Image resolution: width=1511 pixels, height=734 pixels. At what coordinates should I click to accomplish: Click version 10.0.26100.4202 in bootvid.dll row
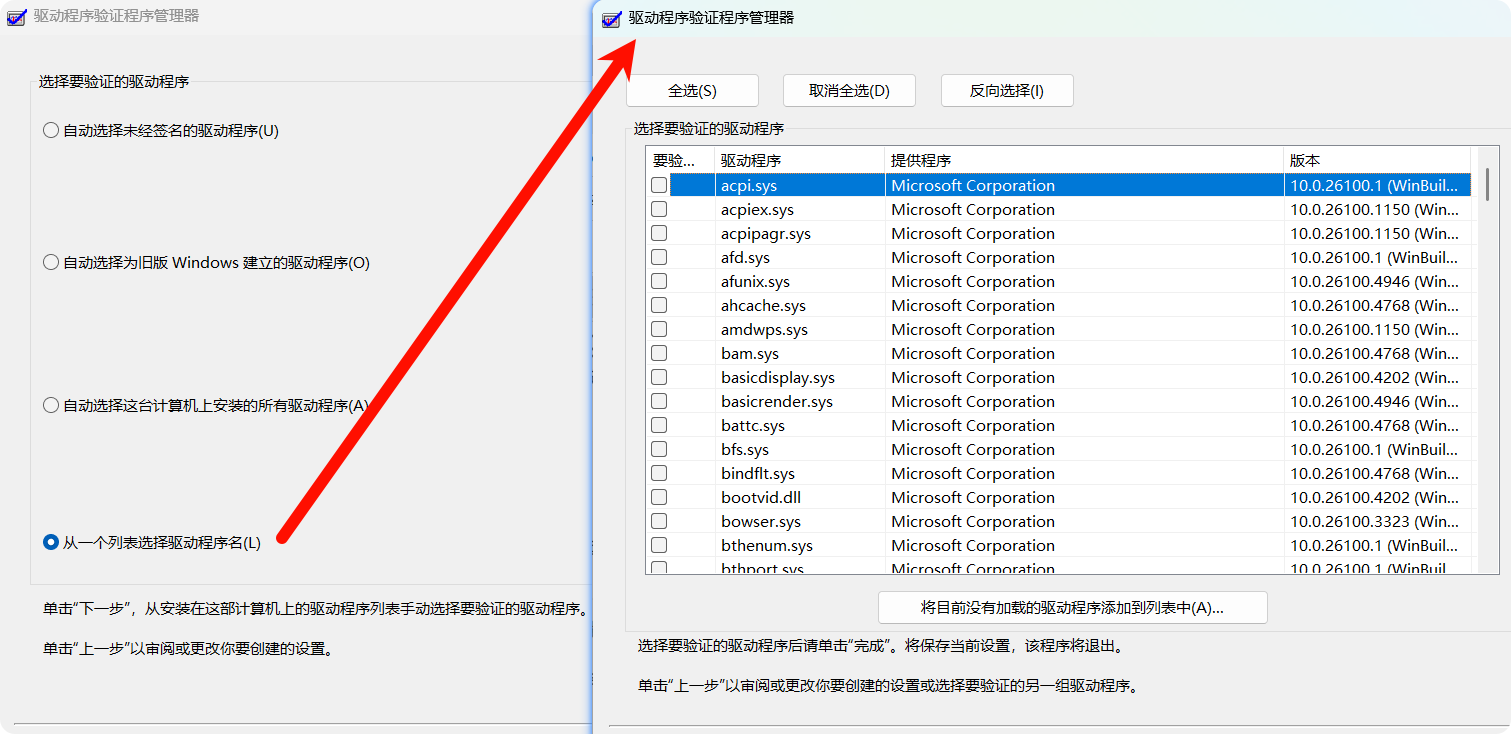1375,497
